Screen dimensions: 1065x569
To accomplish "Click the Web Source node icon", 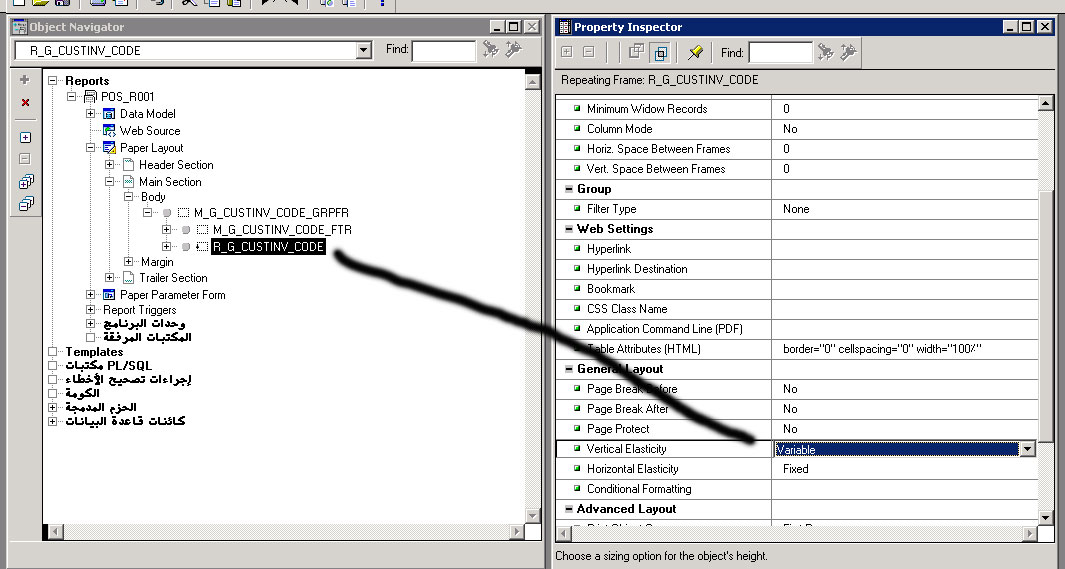I will [109, 131].
